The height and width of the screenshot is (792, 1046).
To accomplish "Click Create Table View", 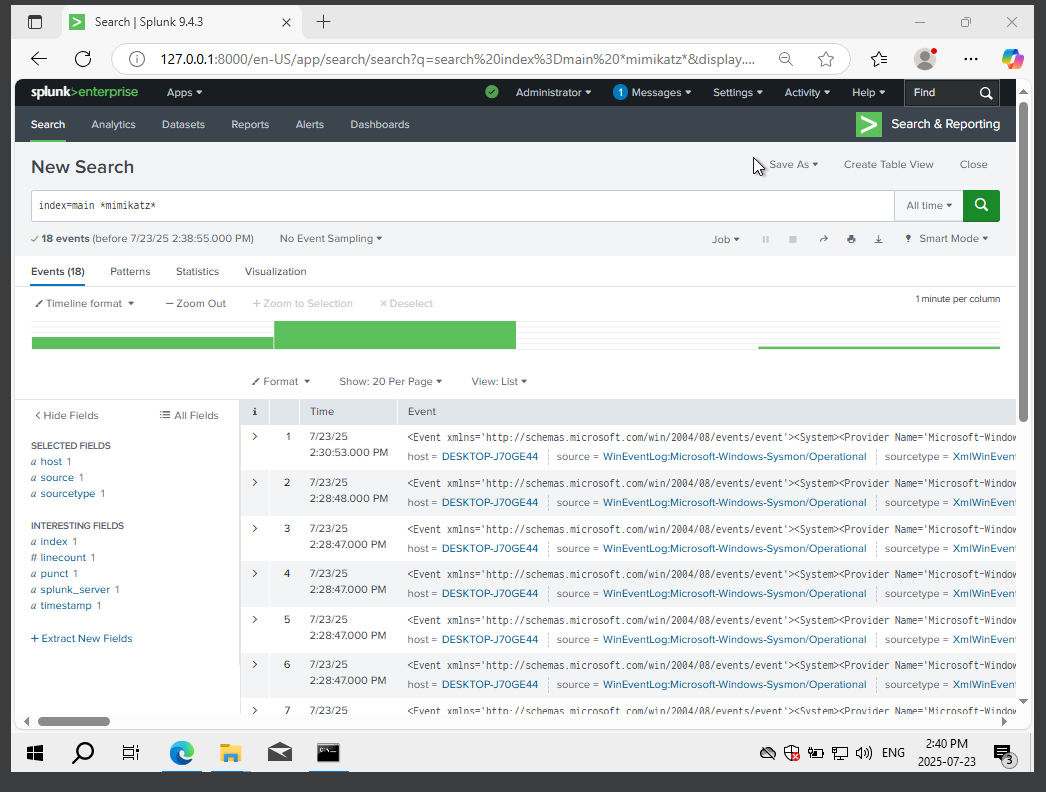I will click(889, 165).
